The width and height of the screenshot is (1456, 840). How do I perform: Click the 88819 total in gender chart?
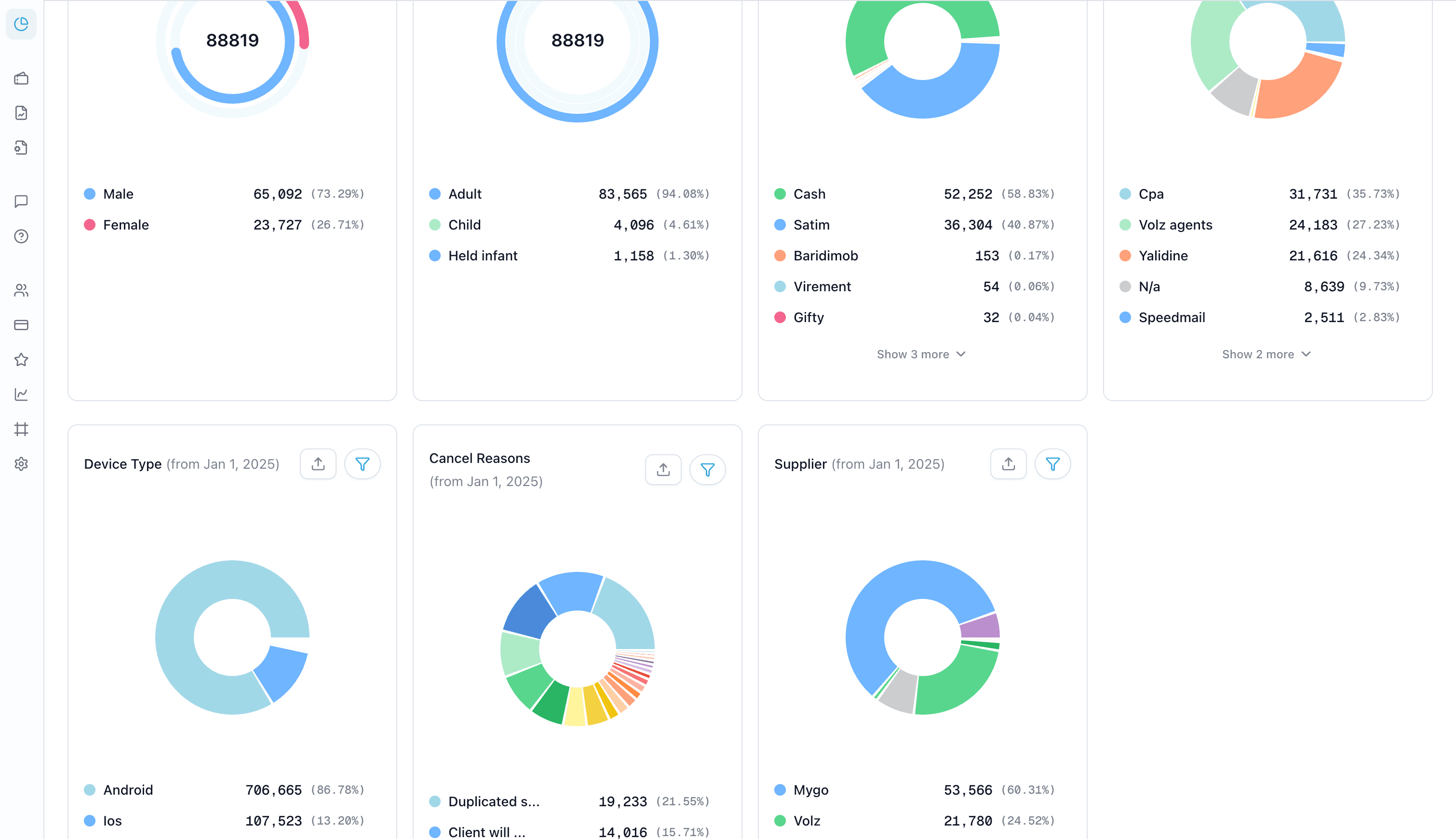(x=232, y=41)
